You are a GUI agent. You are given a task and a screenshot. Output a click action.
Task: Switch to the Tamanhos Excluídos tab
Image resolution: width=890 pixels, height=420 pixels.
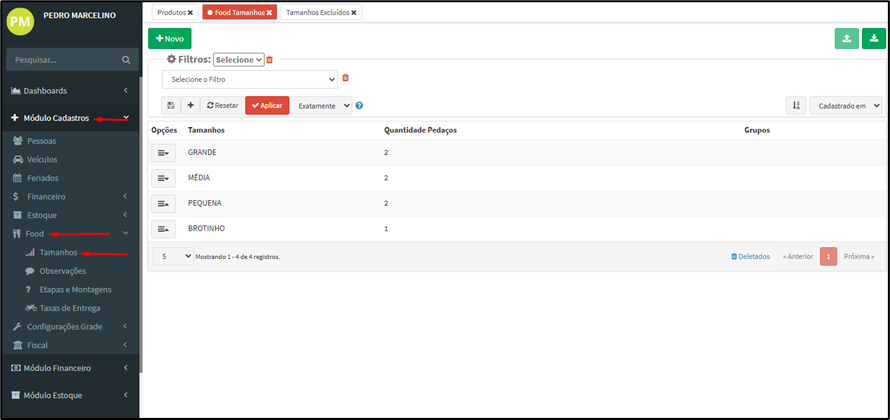click(x=320, y=12)
